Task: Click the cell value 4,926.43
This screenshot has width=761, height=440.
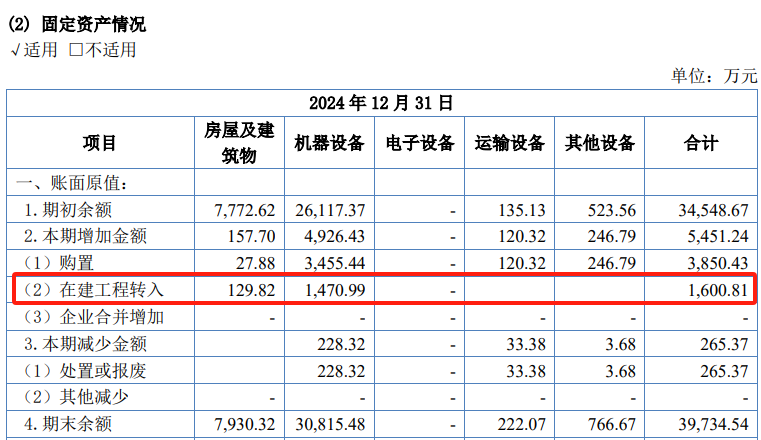Action: 334,237
